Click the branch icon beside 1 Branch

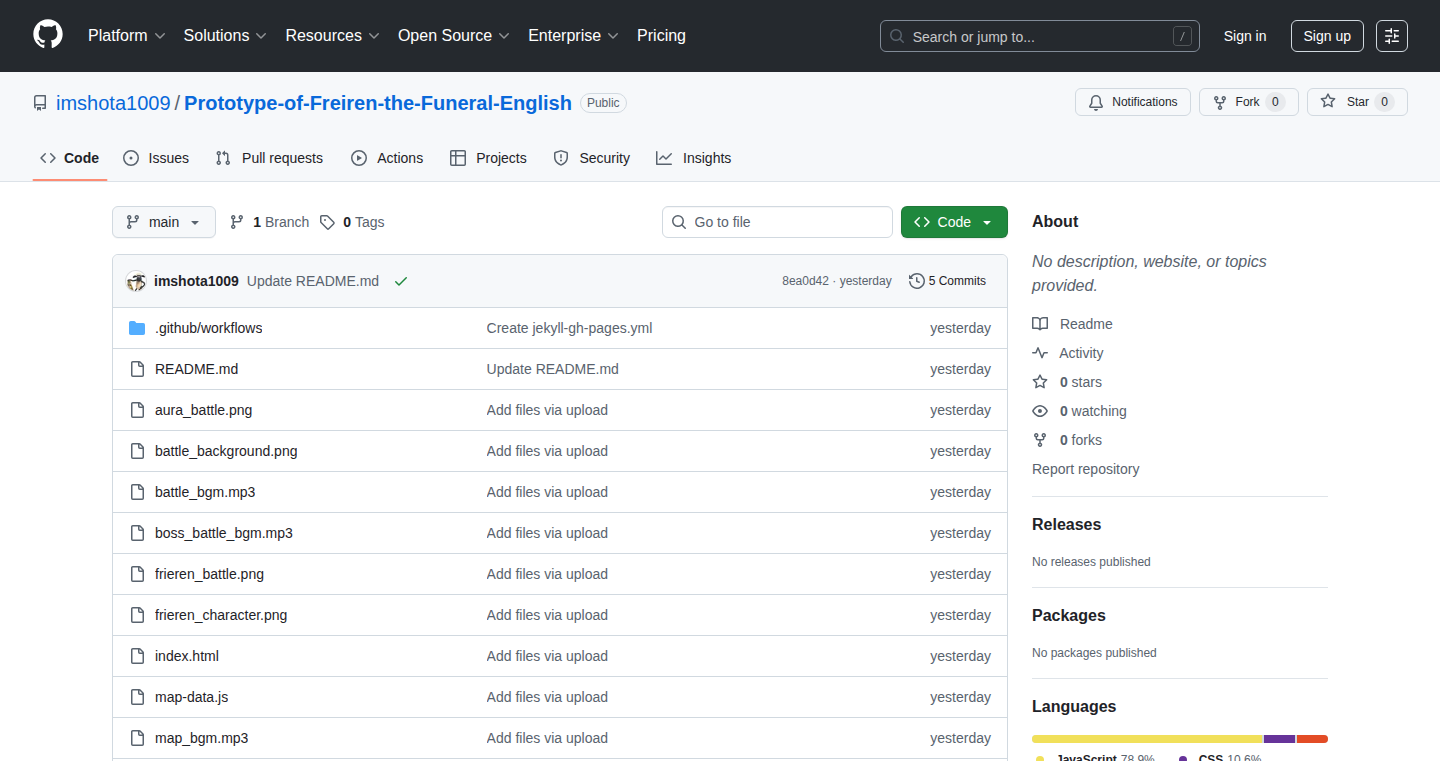tap(237, 222)
